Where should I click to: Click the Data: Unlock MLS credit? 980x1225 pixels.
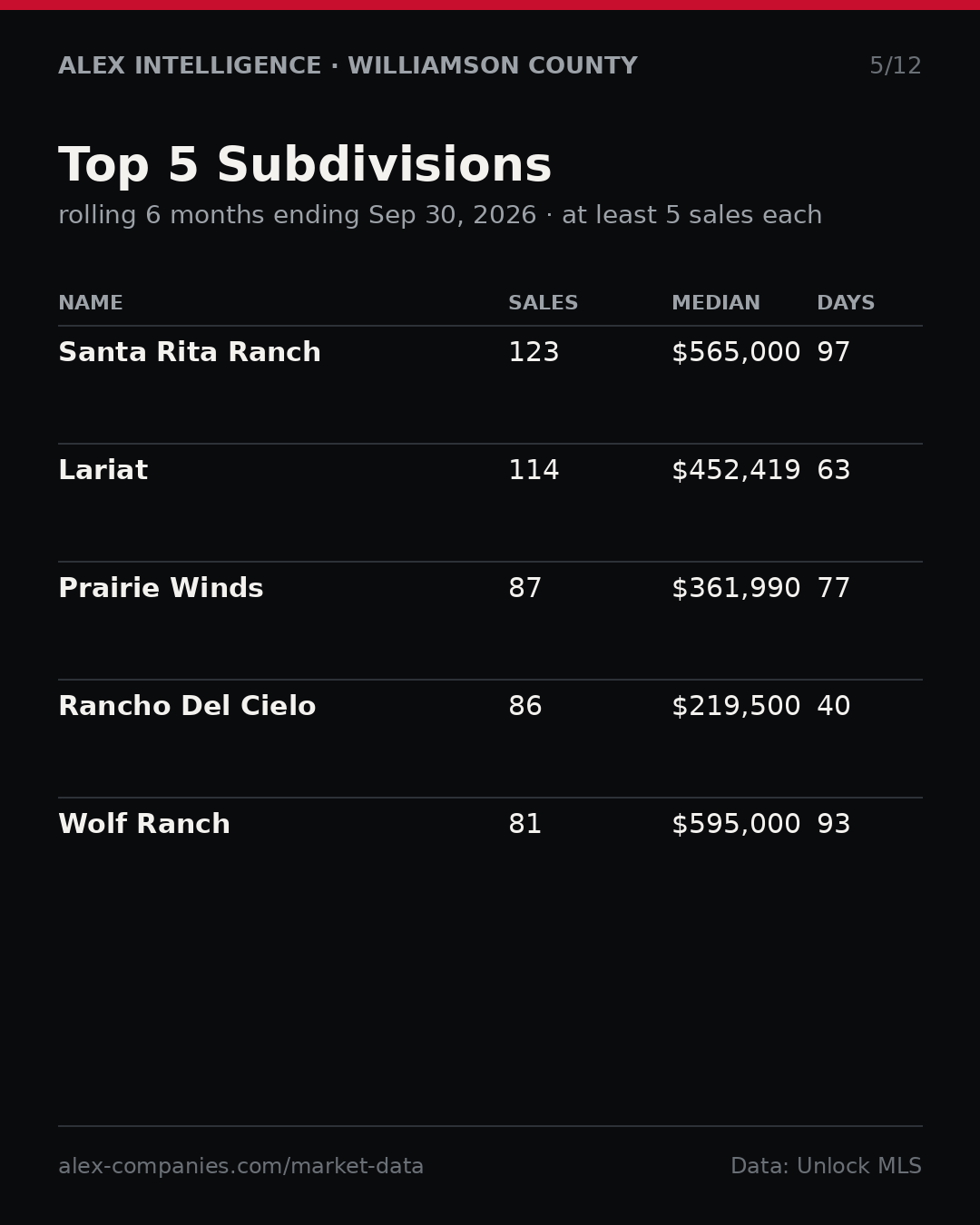pos(826,1167)
